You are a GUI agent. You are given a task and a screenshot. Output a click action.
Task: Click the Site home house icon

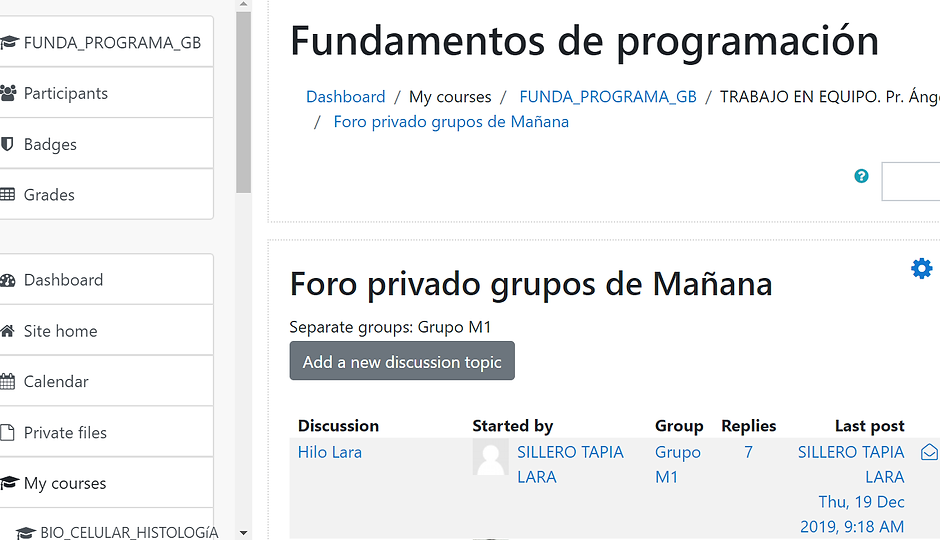[7, 331]
